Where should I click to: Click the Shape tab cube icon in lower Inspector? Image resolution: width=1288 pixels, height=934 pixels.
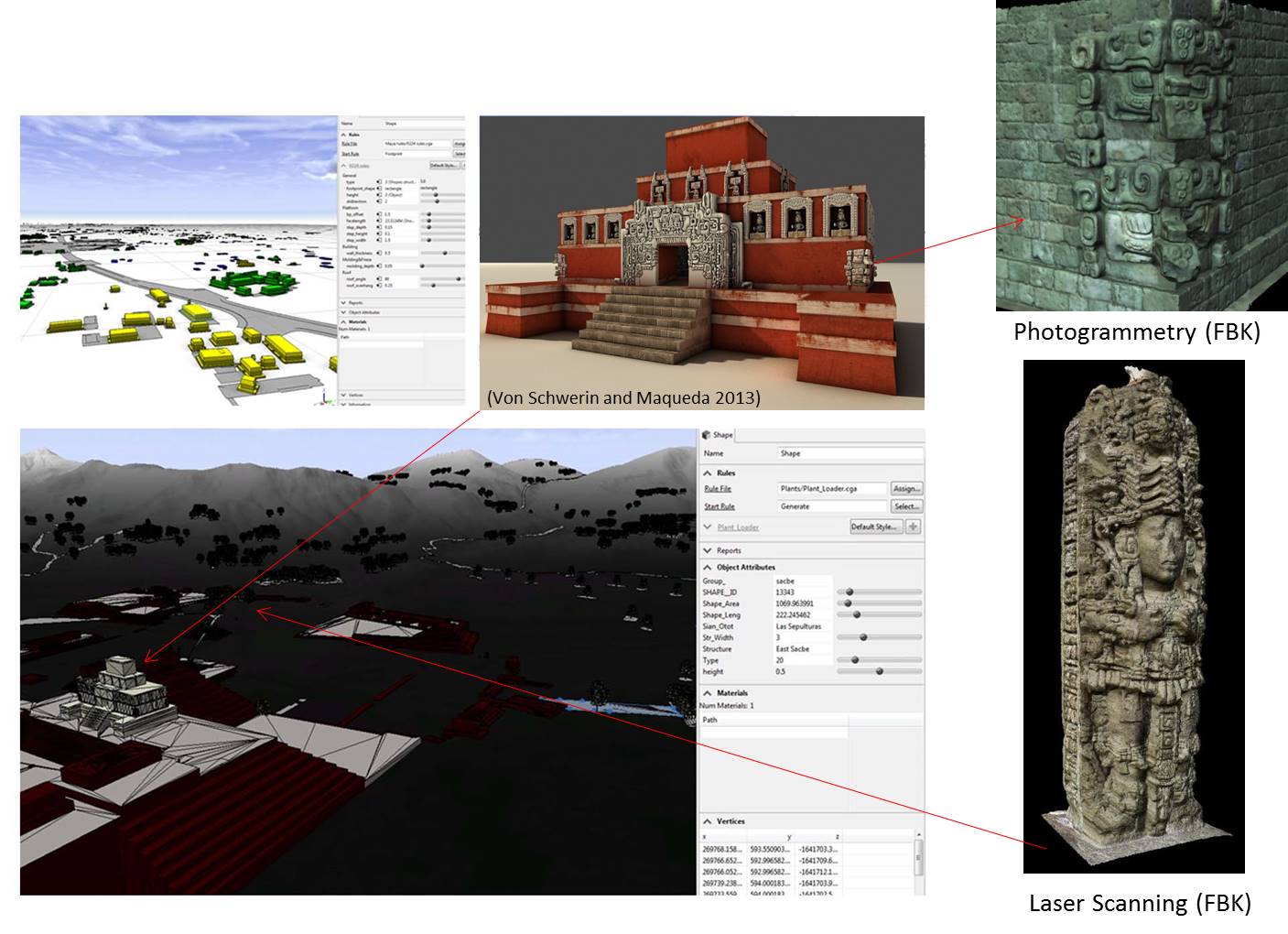708,435
